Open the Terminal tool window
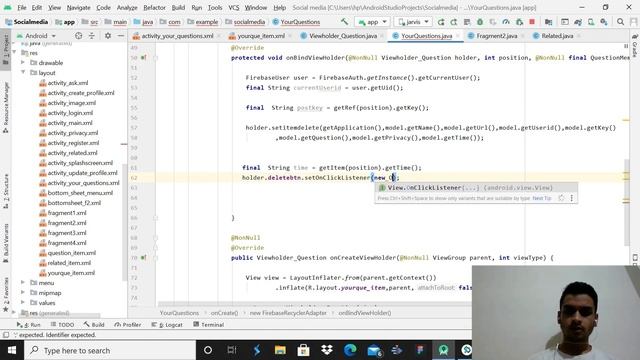This screenshot has width=640, height=360. [x=209, y=324]
